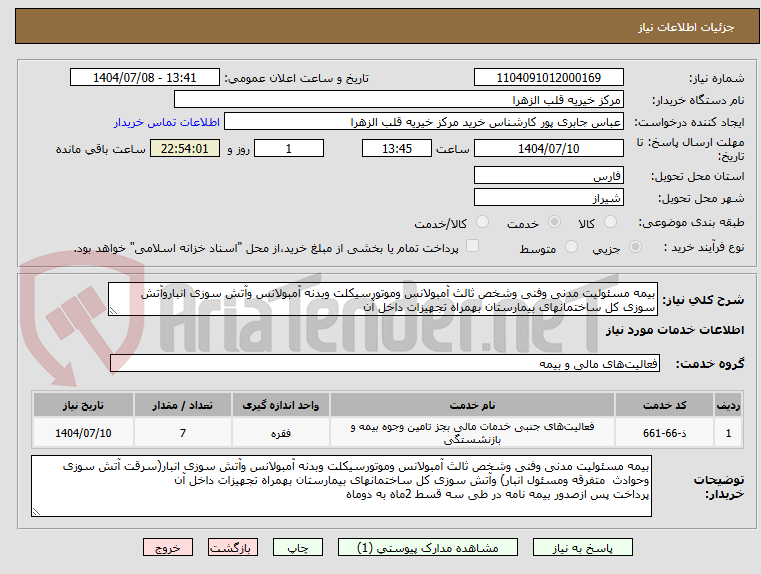
Task: Click the کد خدمت column header
Action: tap(664, 405)
